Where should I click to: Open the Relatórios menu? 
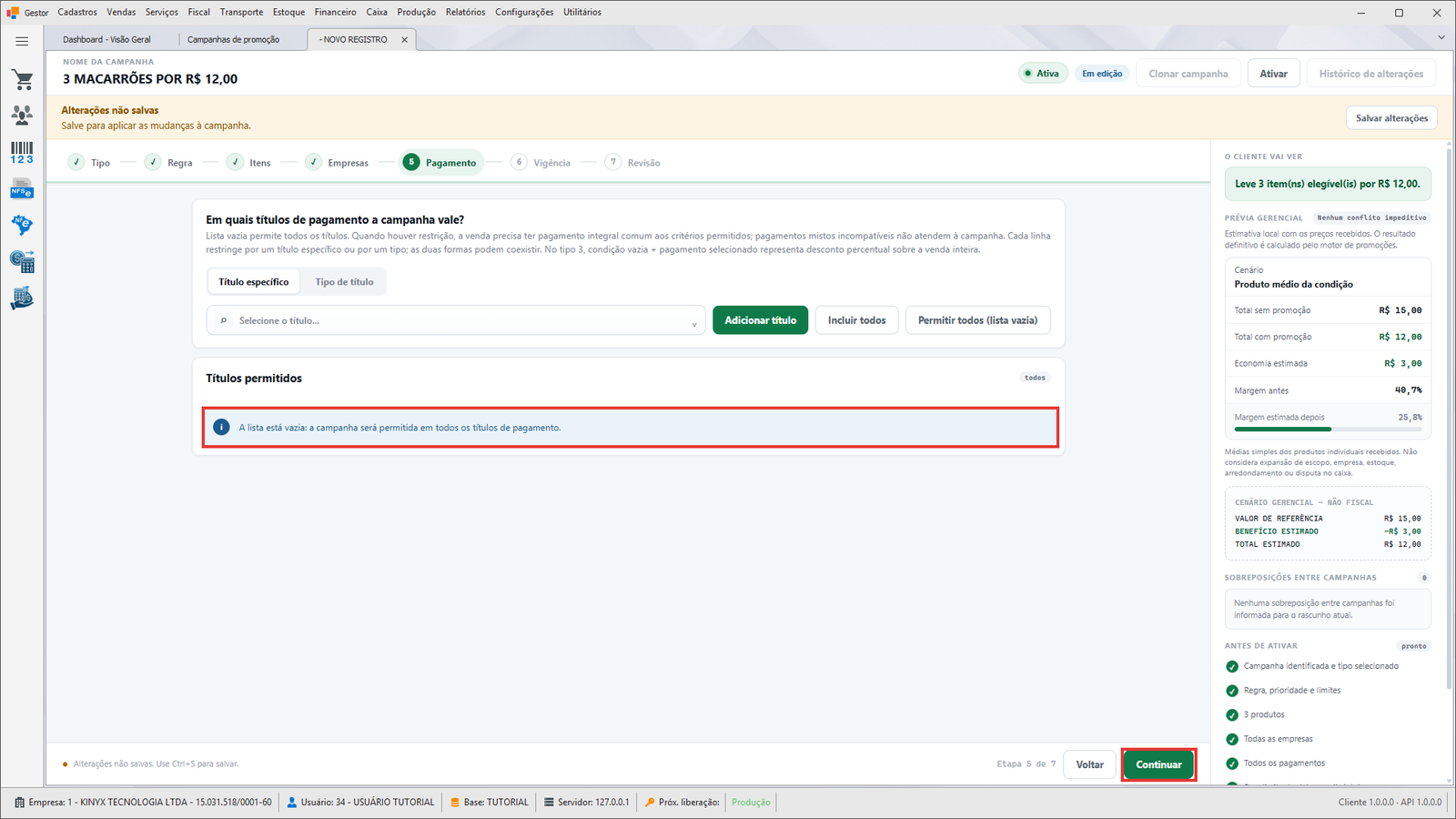[x=466, y=12]
